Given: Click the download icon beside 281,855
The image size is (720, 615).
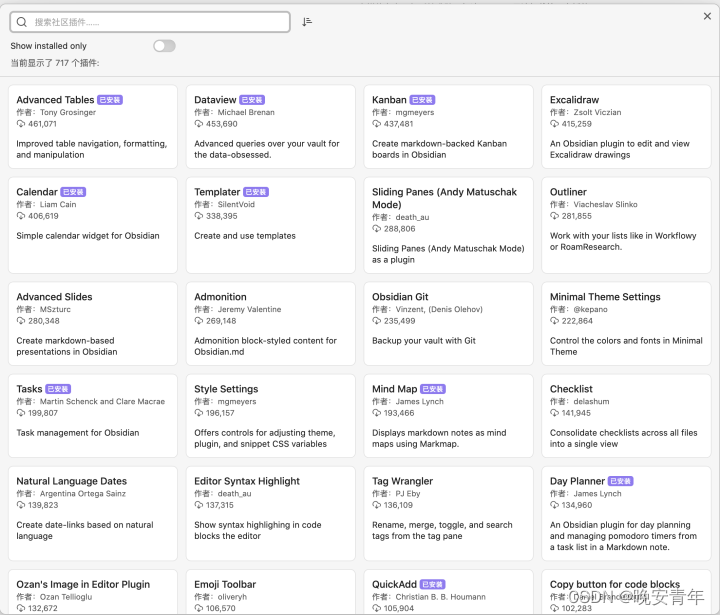Looking at the screenshot, I should coord(554,216).
